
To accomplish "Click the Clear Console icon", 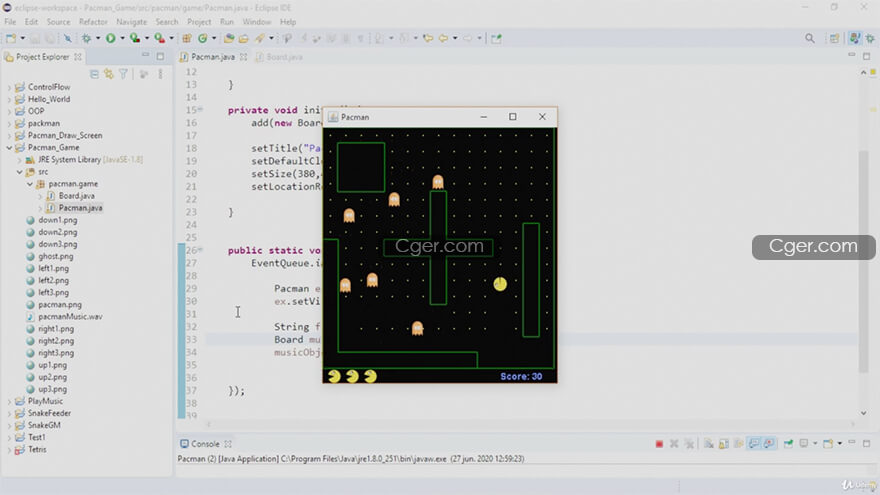I will click(x=709, y=444).
